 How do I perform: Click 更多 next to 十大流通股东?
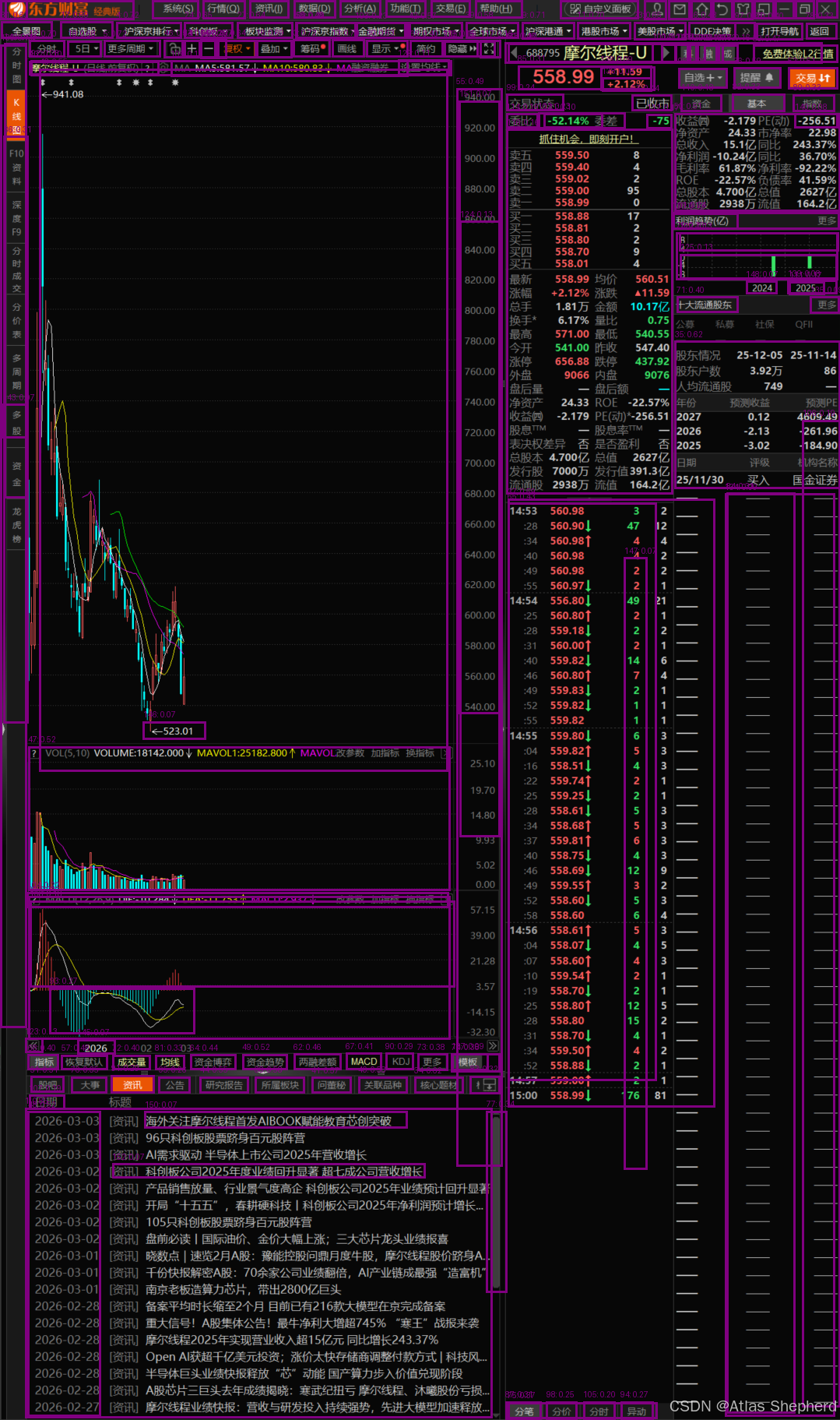click(826, 305)
